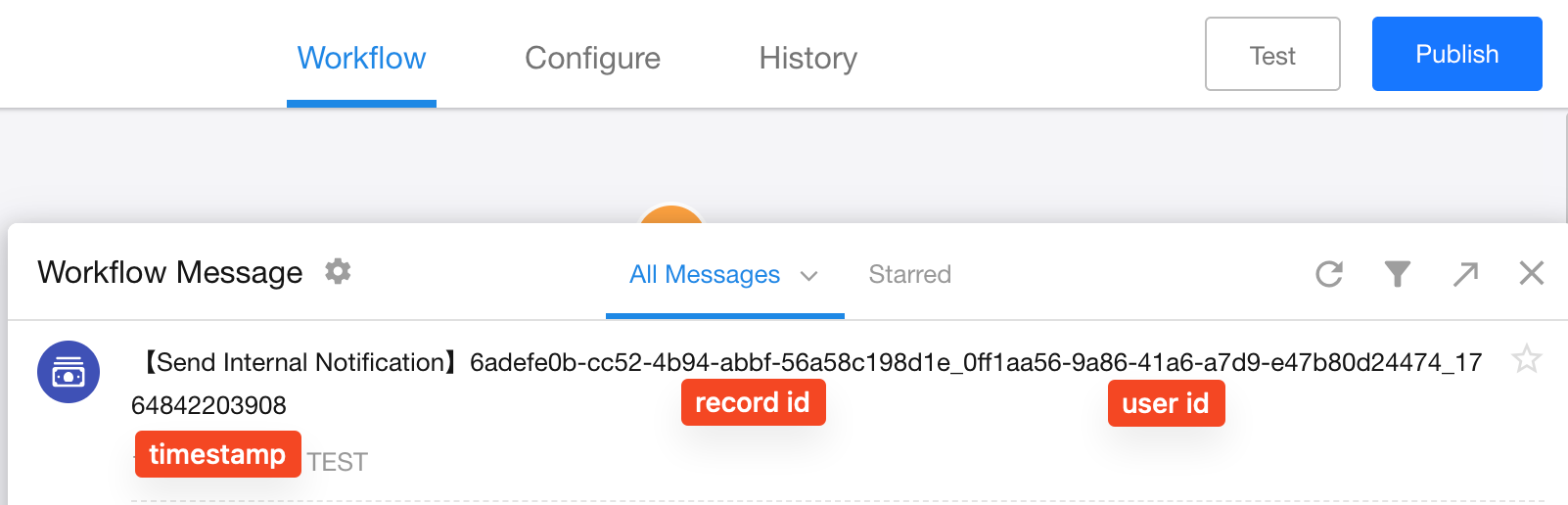The width and height of the screenshot is (1568, 505).
Task: Select the All Messages tab
Action: click(x=705, y=274)
